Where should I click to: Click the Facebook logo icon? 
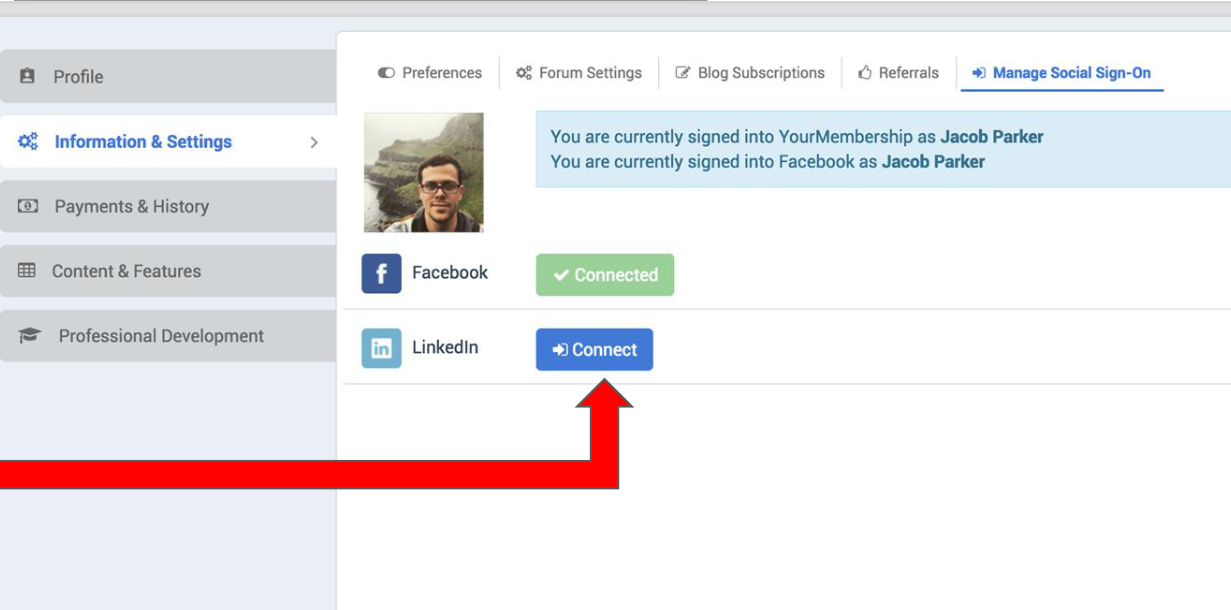point(381,274)
